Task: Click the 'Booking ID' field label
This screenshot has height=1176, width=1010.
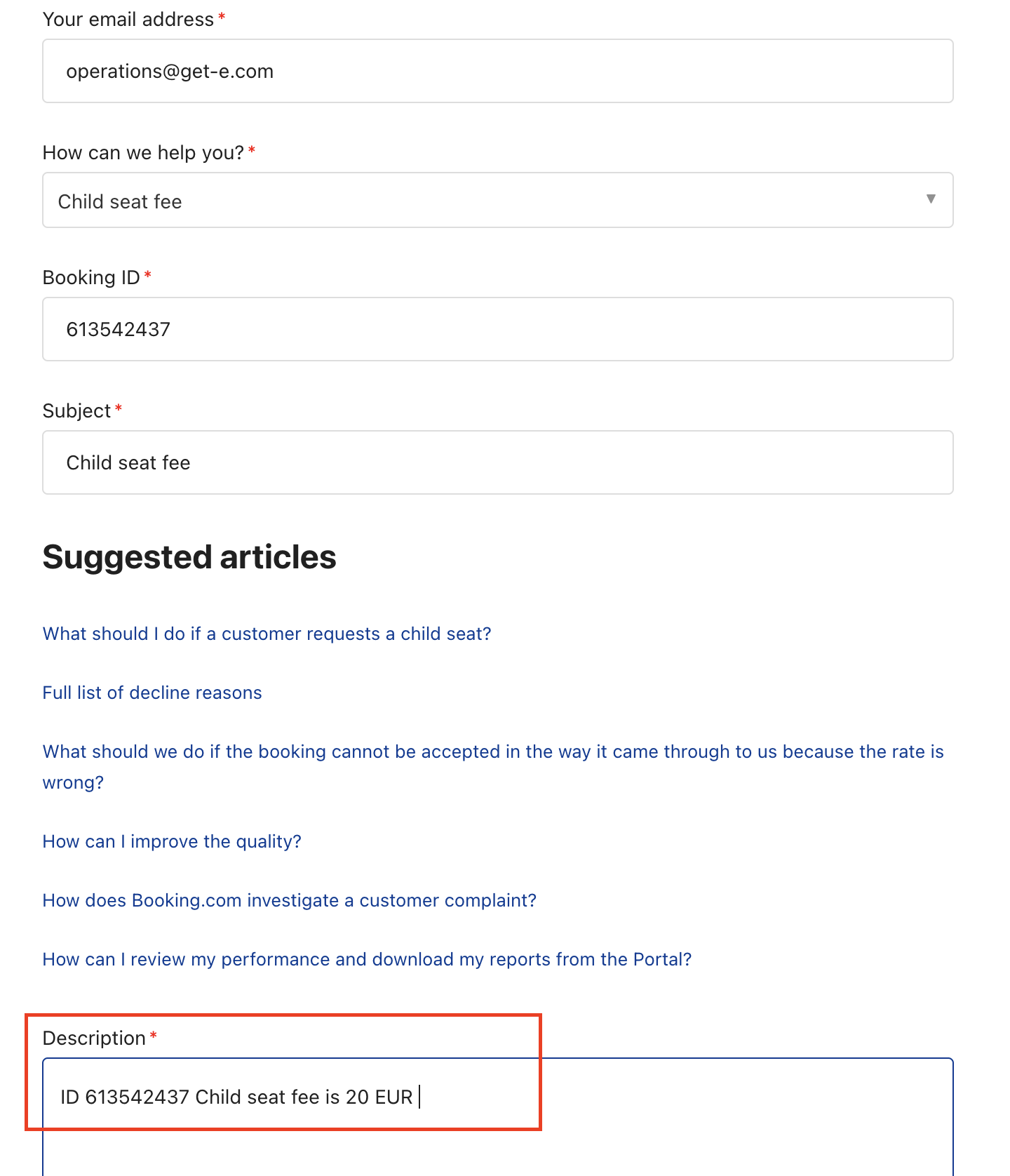Action: tap(91, 277)
